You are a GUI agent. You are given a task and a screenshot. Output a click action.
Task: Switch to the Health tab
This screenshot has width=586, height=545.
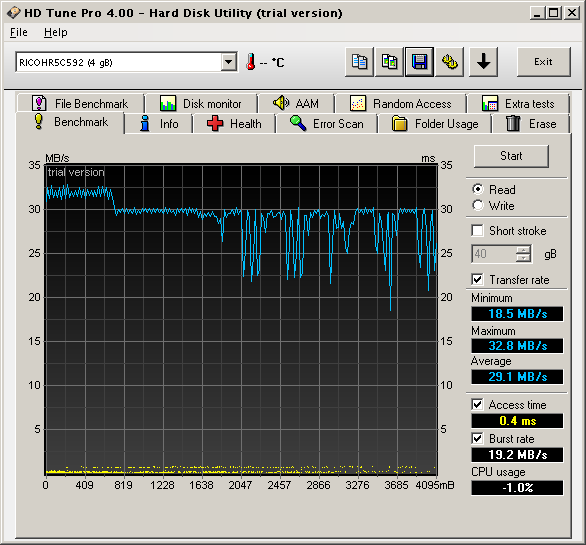click(234, 124)
